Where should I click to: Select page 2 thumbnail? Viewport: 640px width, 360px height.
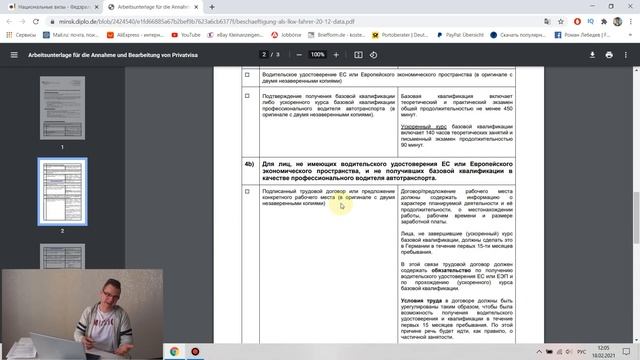62,192
